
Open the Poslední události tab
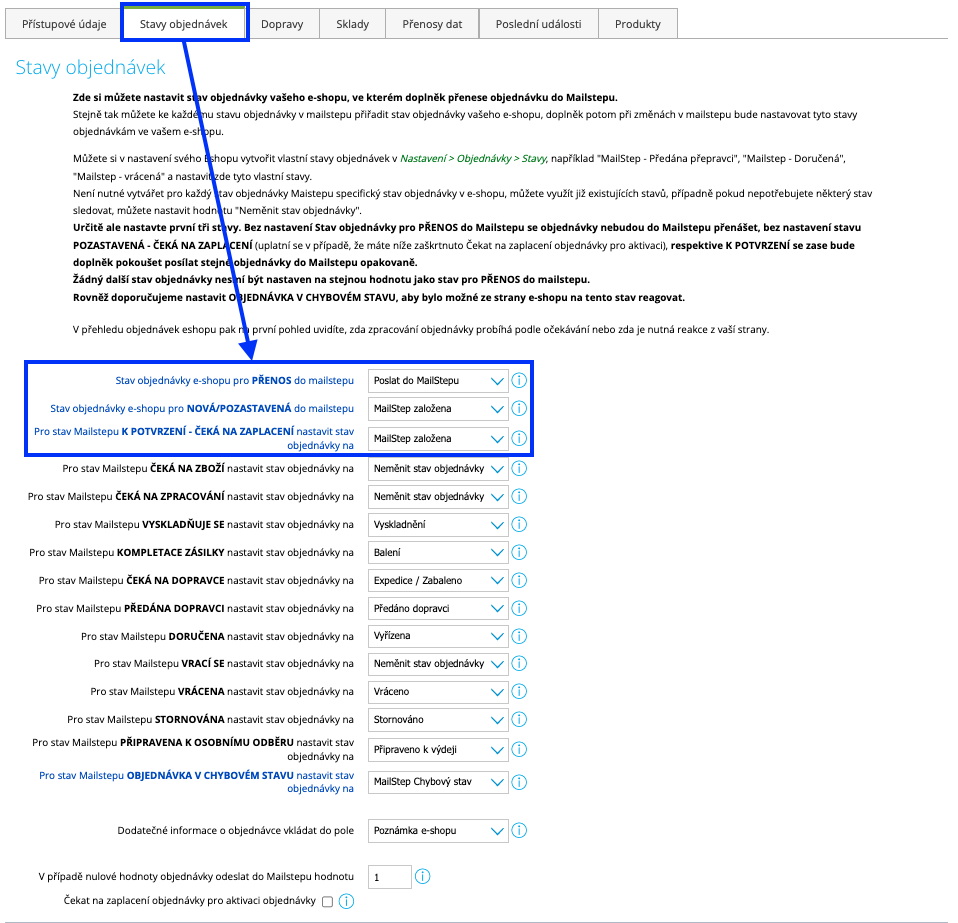[x=536, y=22]
